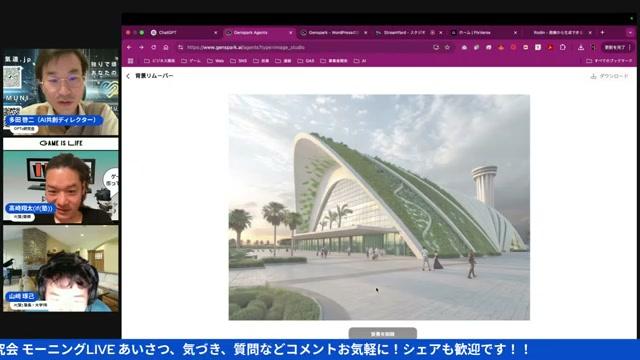Viewport: 640px width, 360px height.
Task: Return using arrow beside 背景リムーバー
Action: click(128, 76)
